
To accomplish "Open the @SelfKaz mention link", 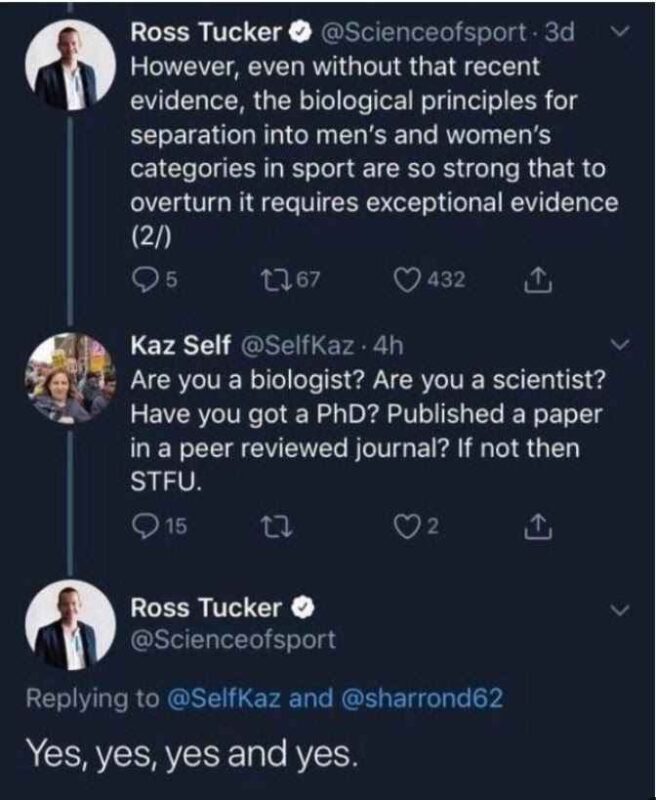I will [x=223, y=697].
